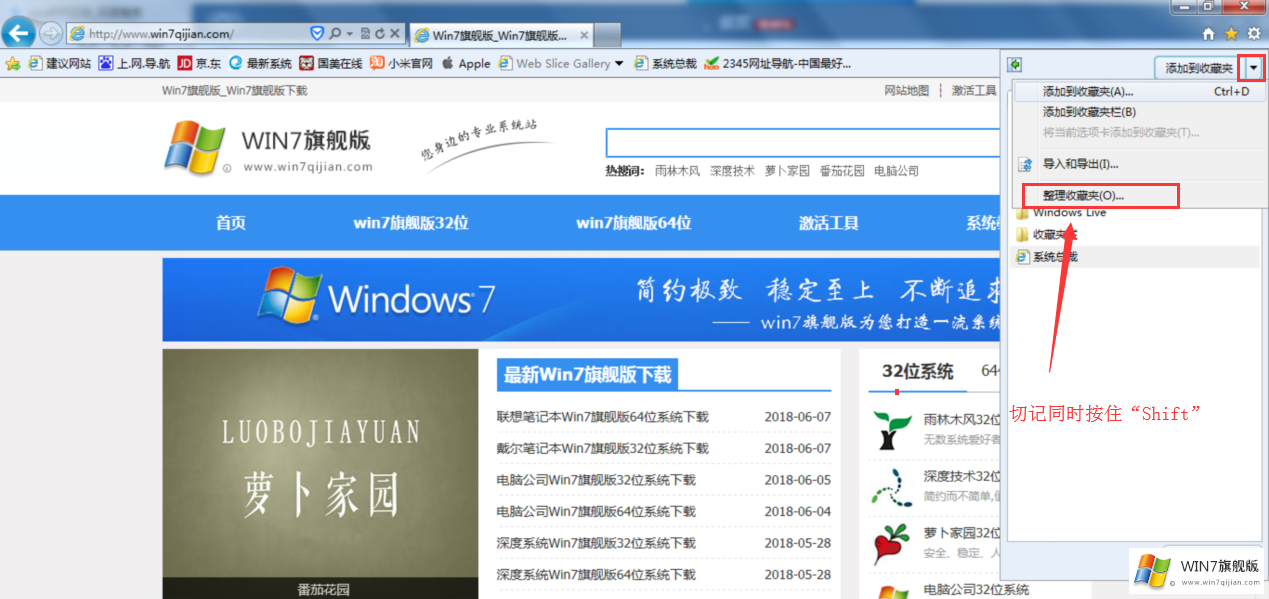This screenshot has height=599, width=1269.
Task: Click hot word 番茄花园
Action: pos(841,171)
